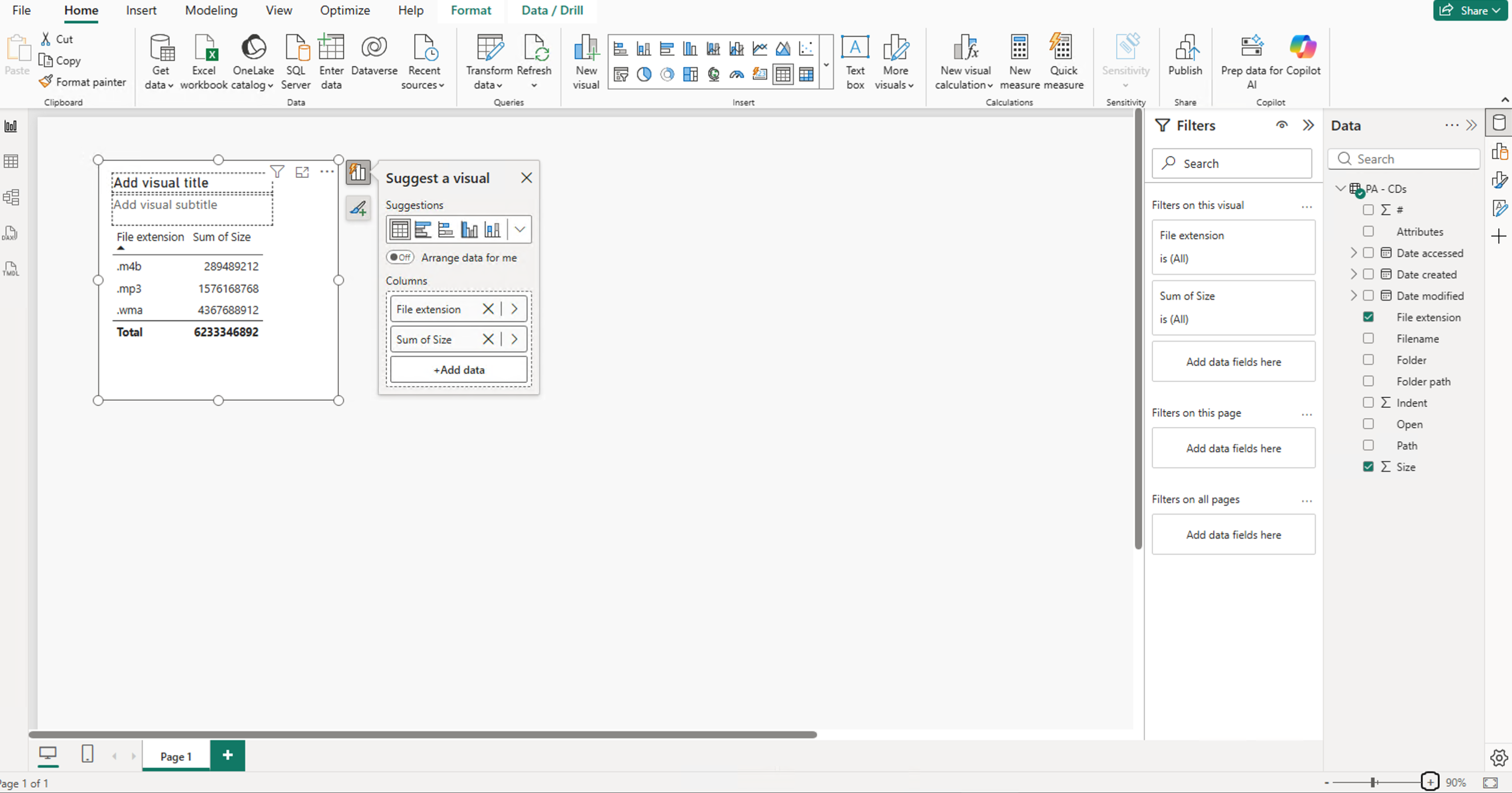The height and width of the screenshot is (793, 1512).
Task: Open Table view in left sidebar
Action: [11, 162]
